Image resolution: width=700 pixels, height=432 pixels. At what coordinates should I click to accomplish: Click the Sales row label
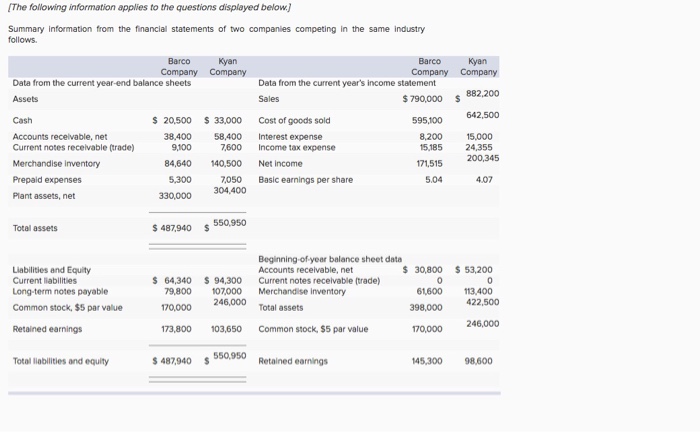point(269,99)
